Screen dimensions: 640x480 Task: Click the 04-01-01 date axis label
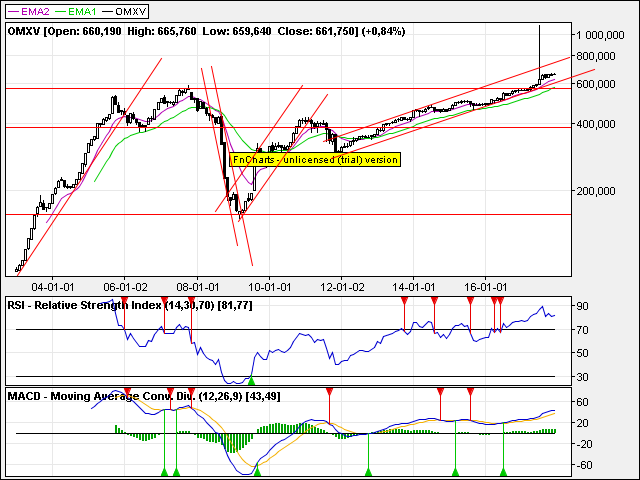tap(53, 287)
